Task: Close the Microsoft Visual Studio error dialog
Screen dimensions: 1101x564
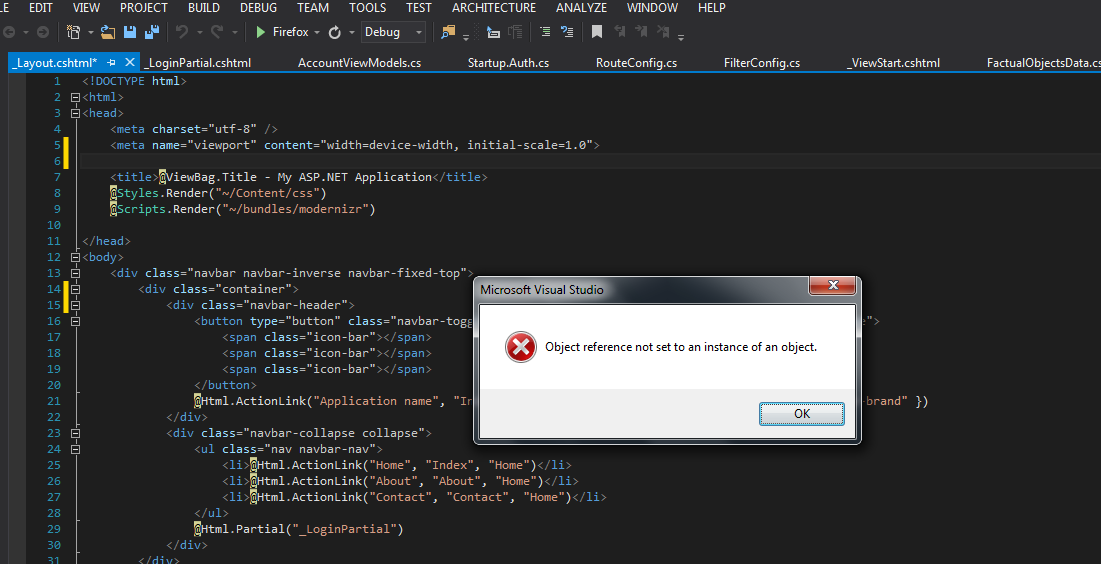Action: pyautogui.click(x=832, y=285)
